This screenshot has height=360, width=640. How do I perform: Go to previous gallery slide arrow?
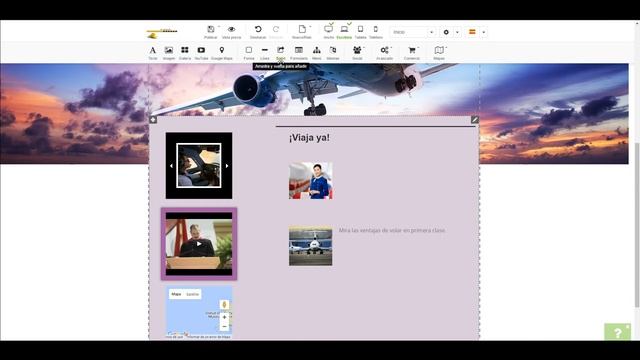[171, 166]
